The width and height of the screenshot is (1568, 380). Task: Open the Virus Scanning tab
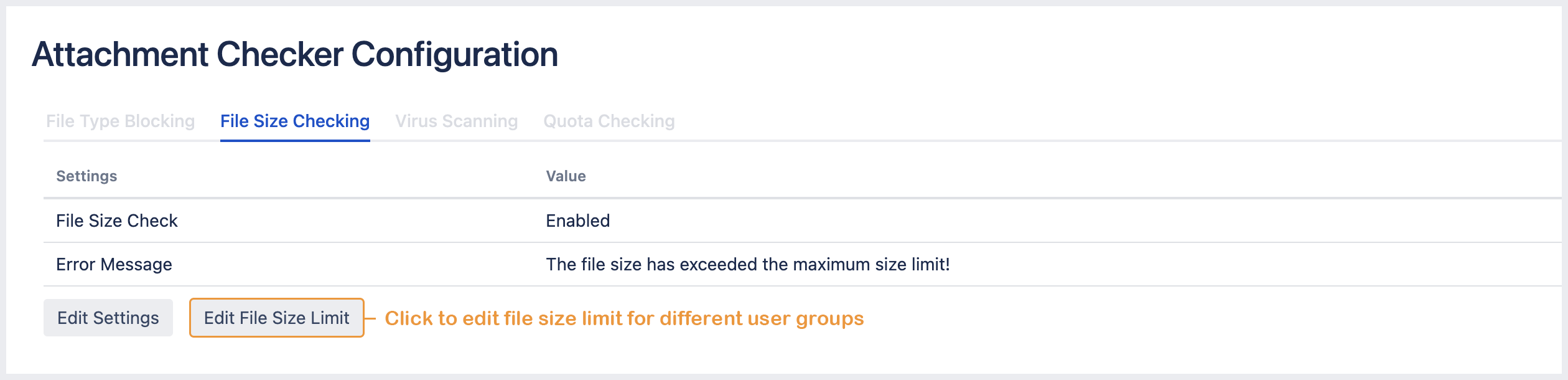pyautogui.click(x=457, y=121)
